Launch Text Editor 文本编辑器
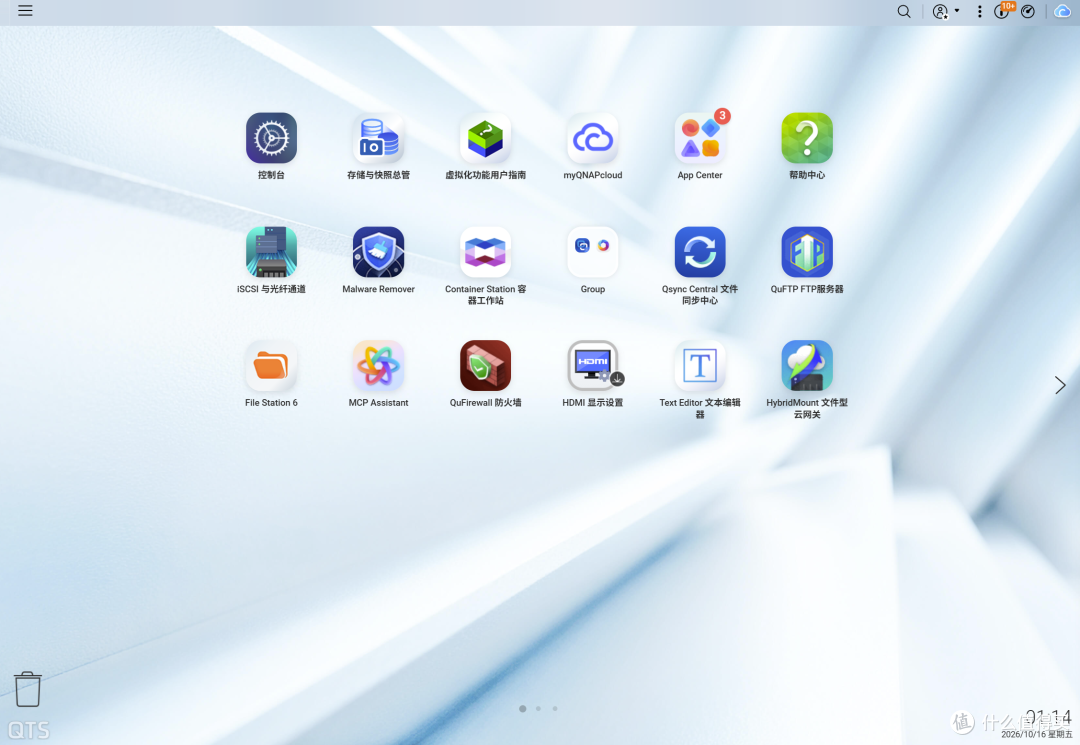Viewport: 1080px width, 745px height. 700,366
